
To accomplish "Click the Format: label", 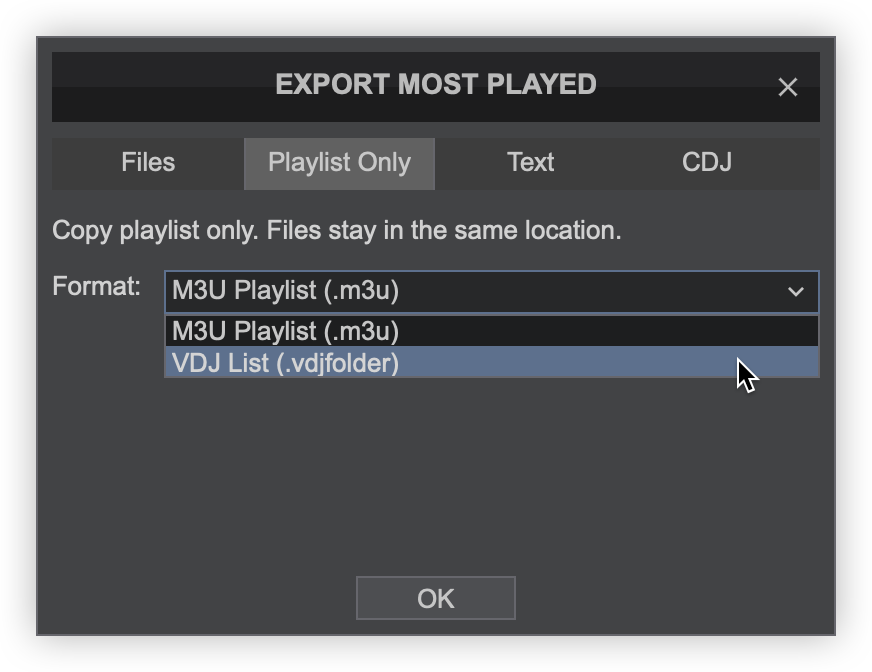I will [97, 287].
